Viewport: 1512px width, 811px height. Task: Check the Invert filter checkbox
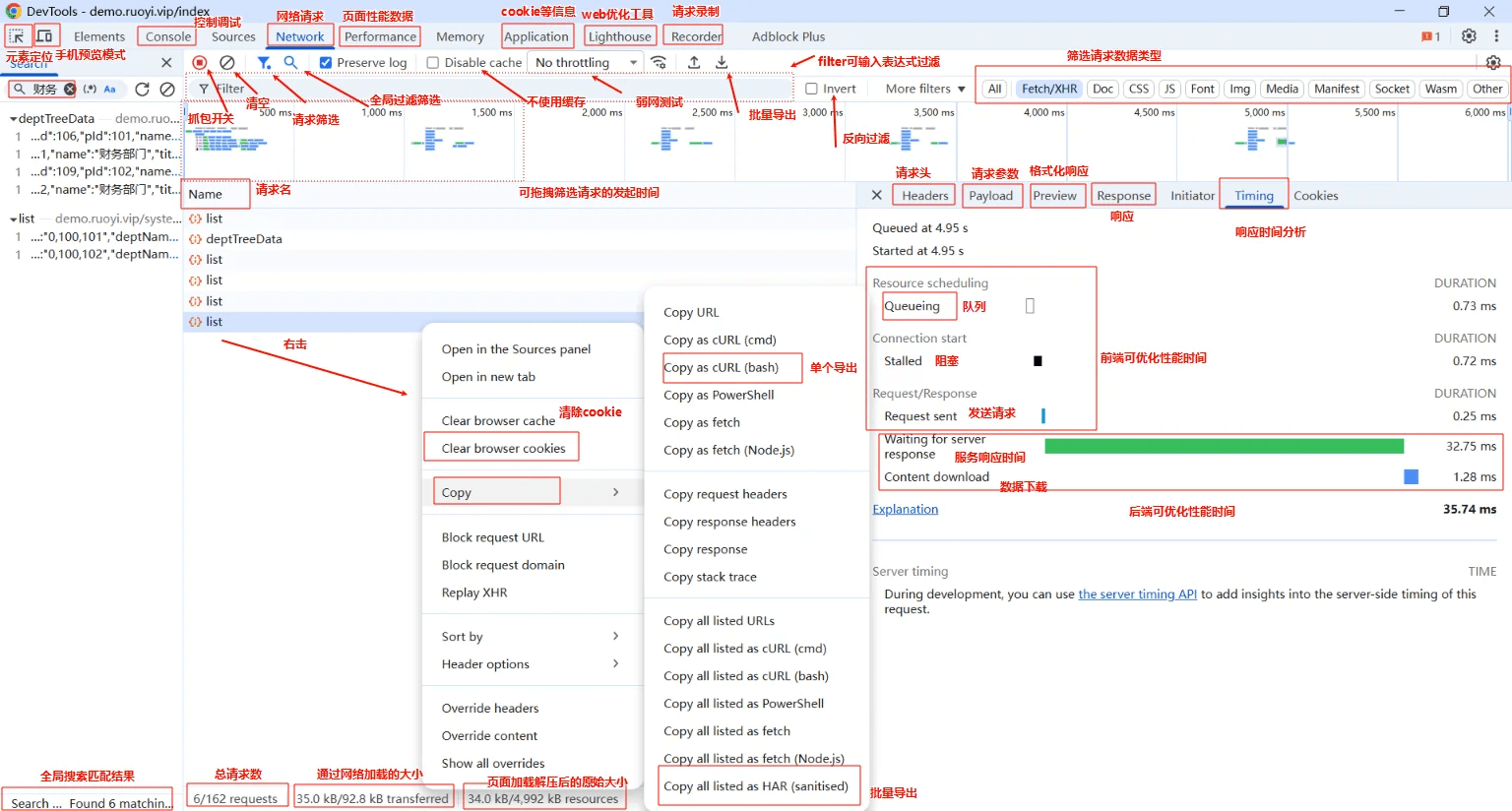pyautogui.click(x=812, y=89)
